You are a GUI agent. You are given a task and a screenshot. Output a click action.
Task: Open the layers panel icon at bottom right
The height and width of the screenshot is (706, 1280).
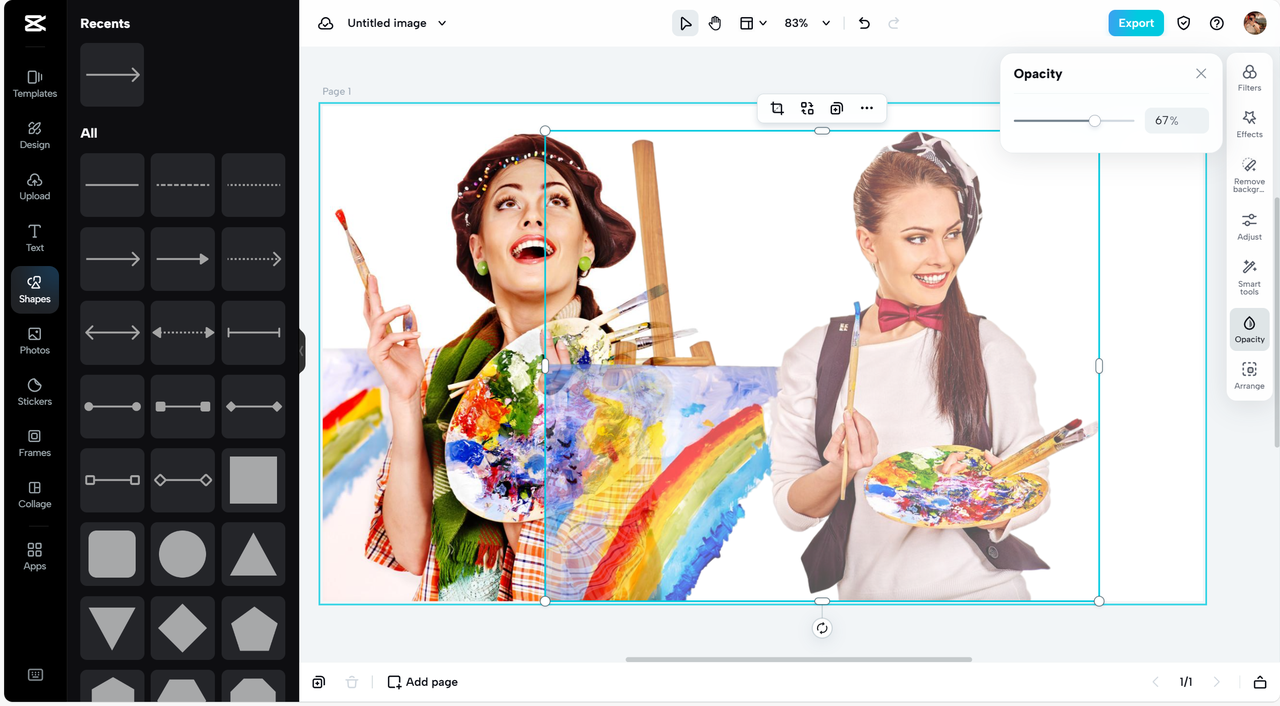[x=1260, y=682]
